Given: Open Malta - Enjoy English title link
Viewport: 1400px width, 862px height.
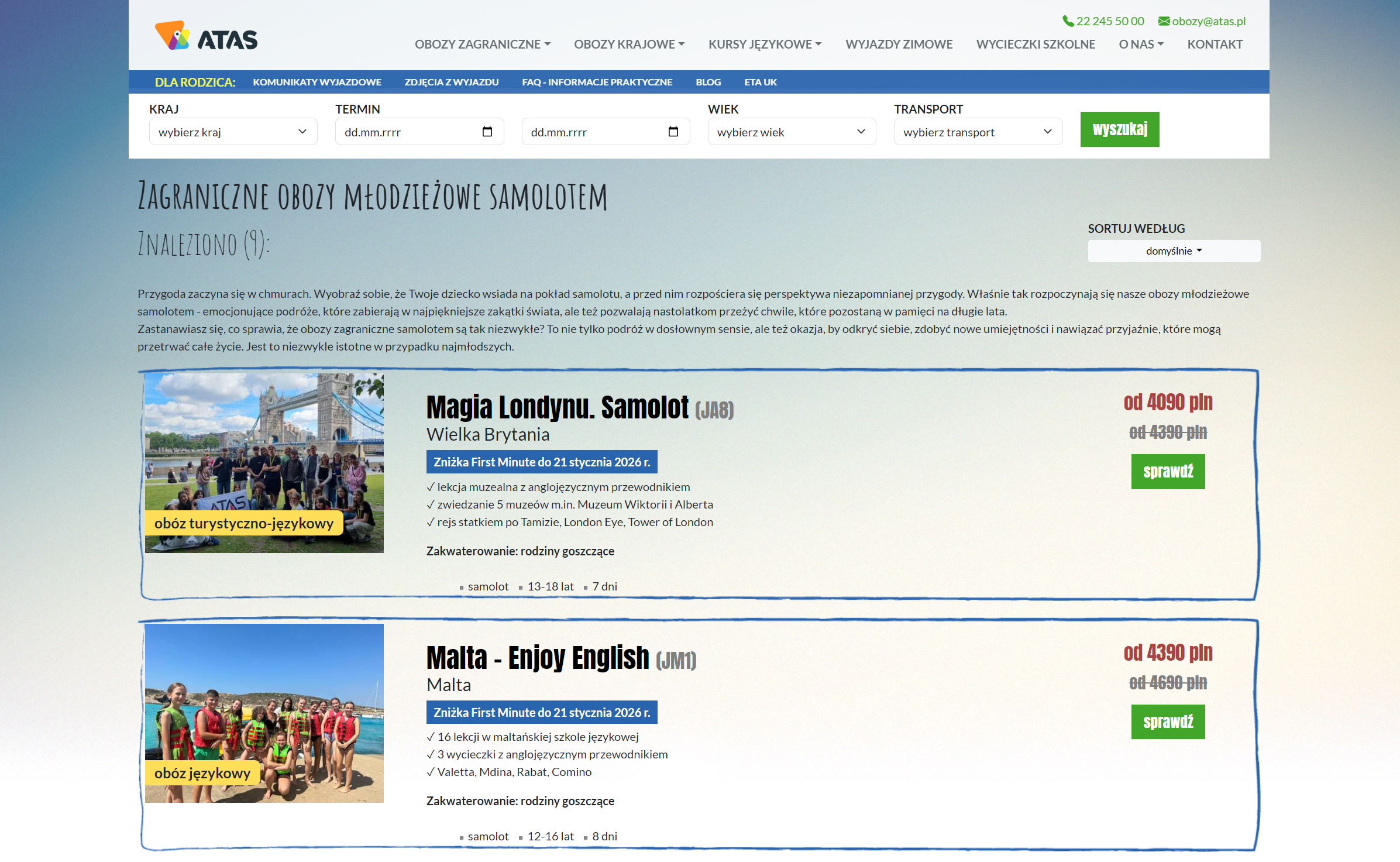Looking at the screenshot, I should [537, 658].
